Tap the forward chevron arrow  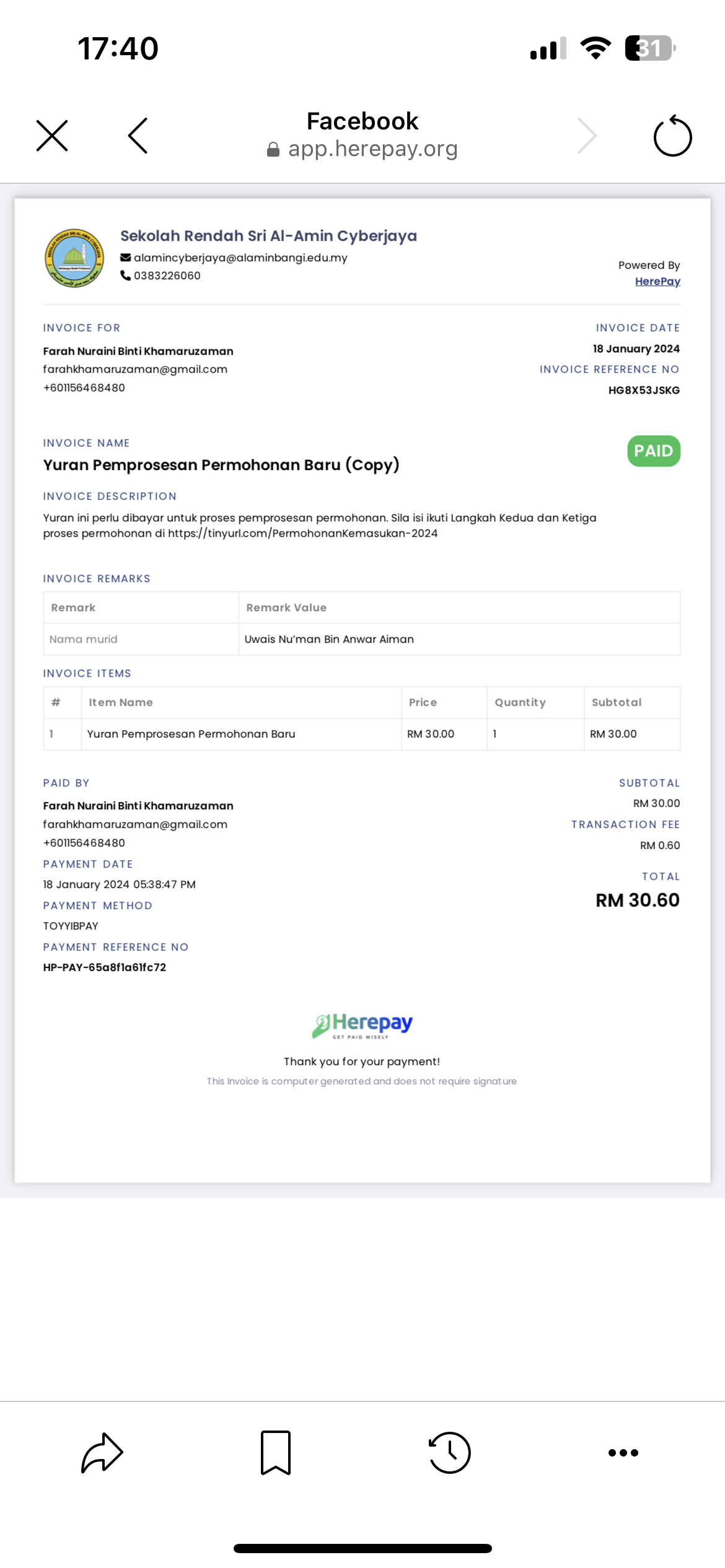(x=587, y=136)
